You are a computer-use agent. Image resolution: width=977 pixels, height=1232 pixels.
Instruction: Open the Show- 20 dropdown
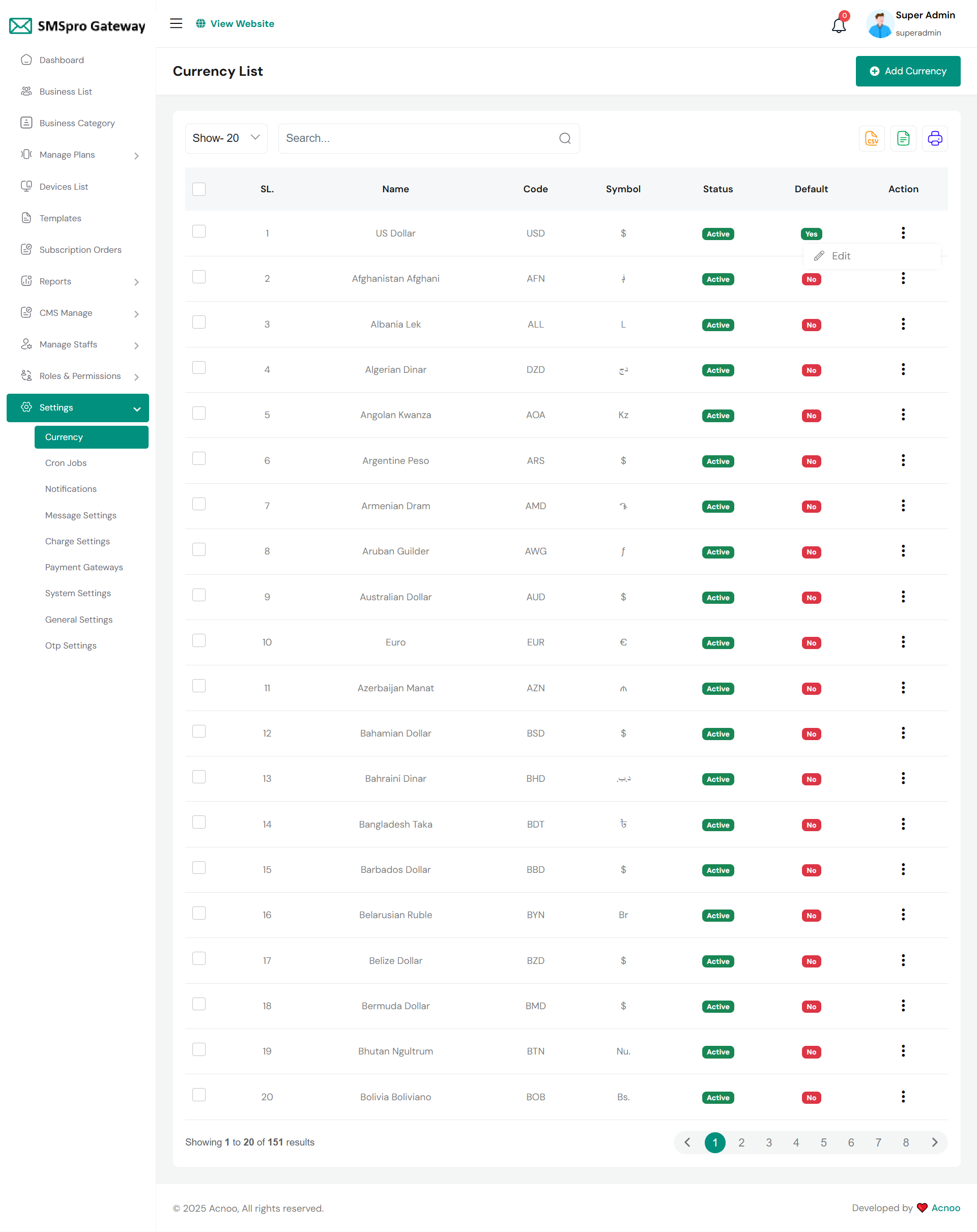click(x=226, y=138)
